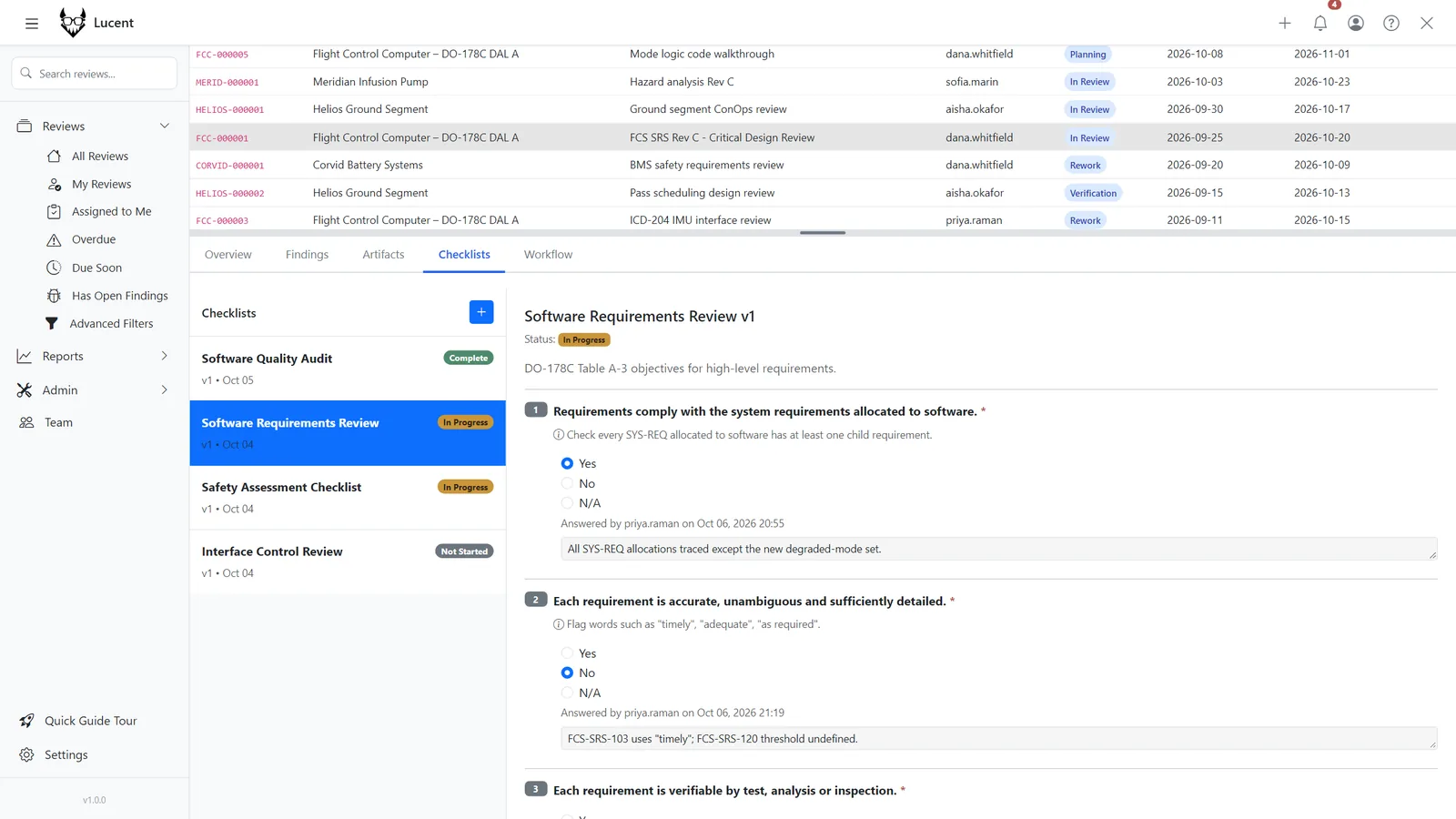
Task: Click the question 2 comment text box
Action: tap(999, 739)
